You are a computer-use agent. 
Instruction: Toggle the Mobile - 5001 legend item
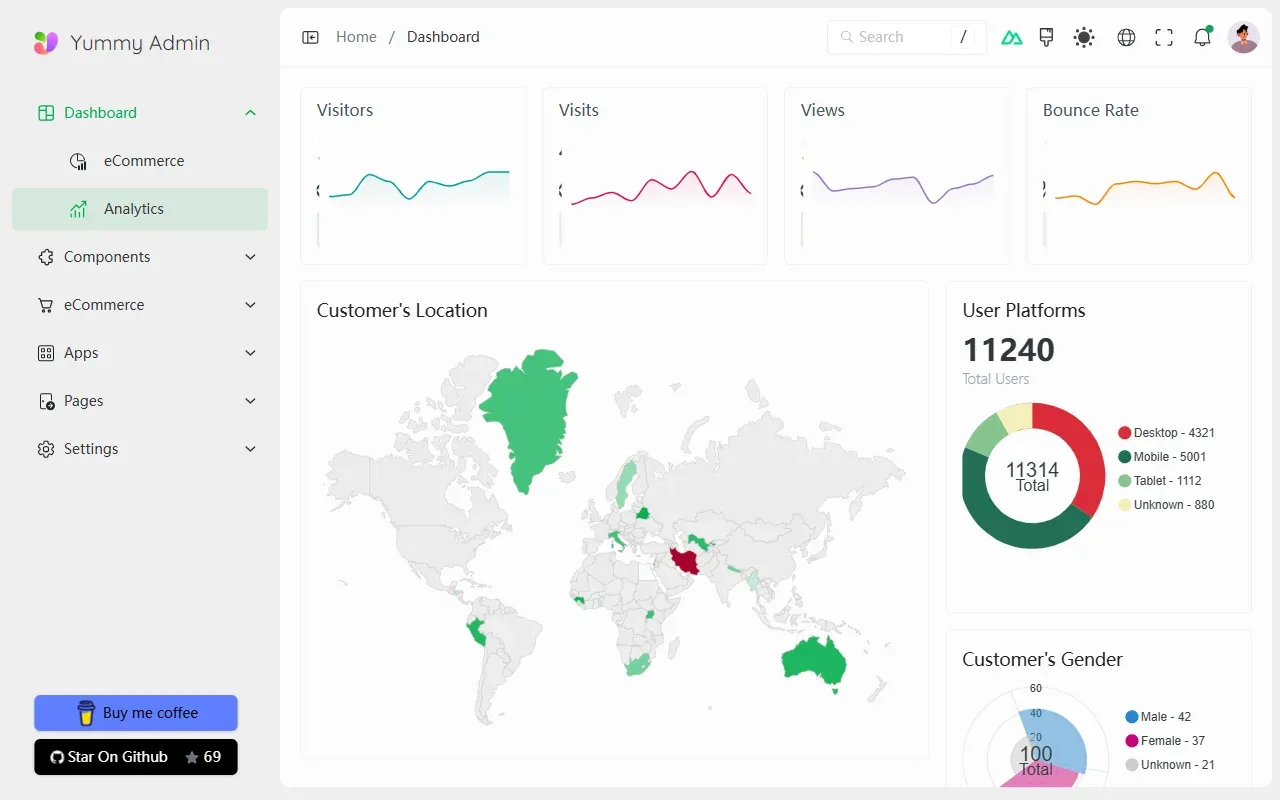coord(1162,457)
